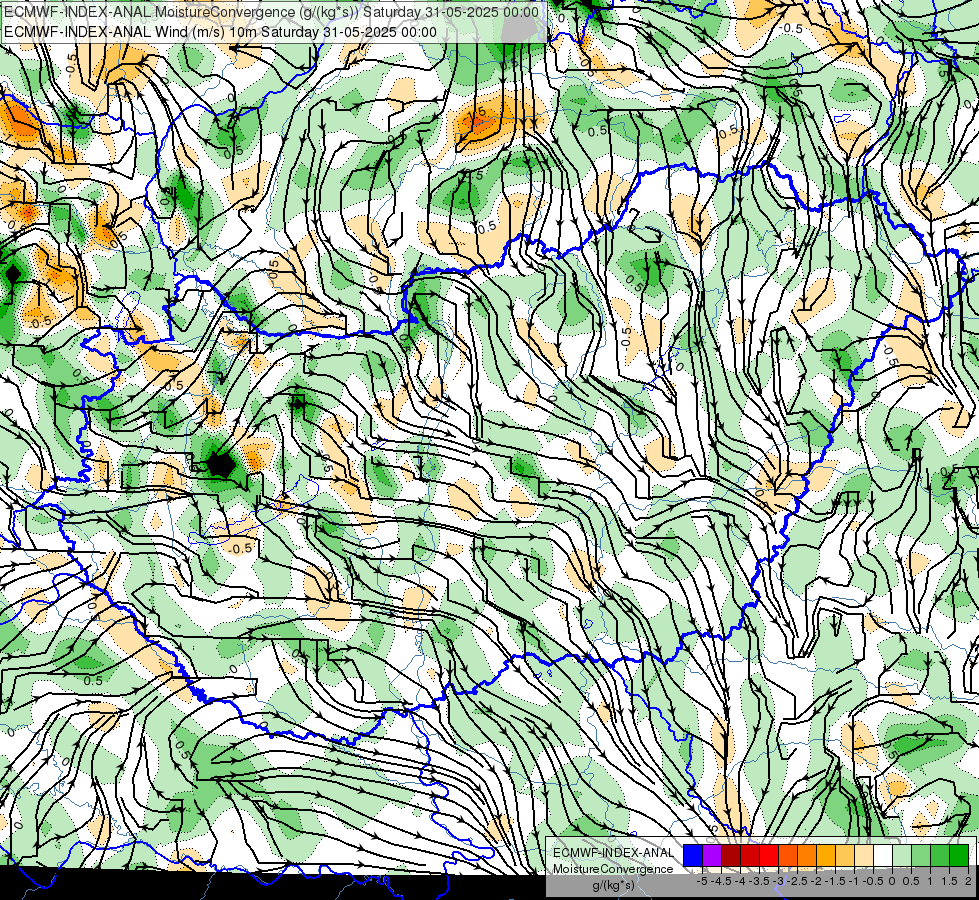Select the legend swatch from -4 to -3.5

coord(750,855)
